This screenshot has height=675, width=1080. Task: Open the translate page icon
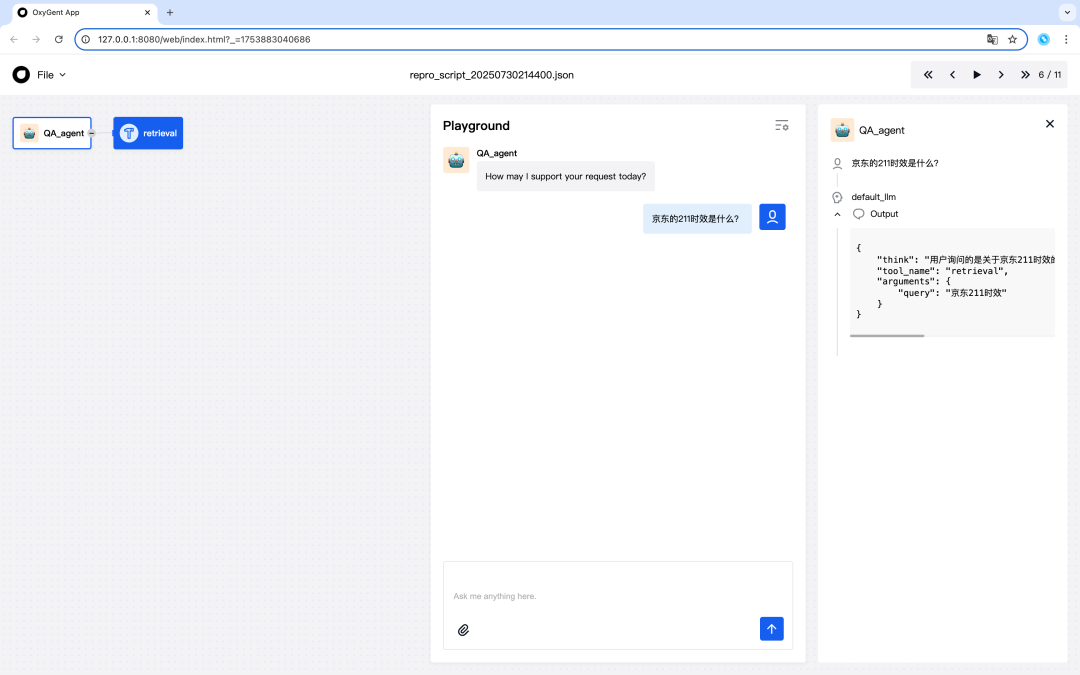(992, 39)
